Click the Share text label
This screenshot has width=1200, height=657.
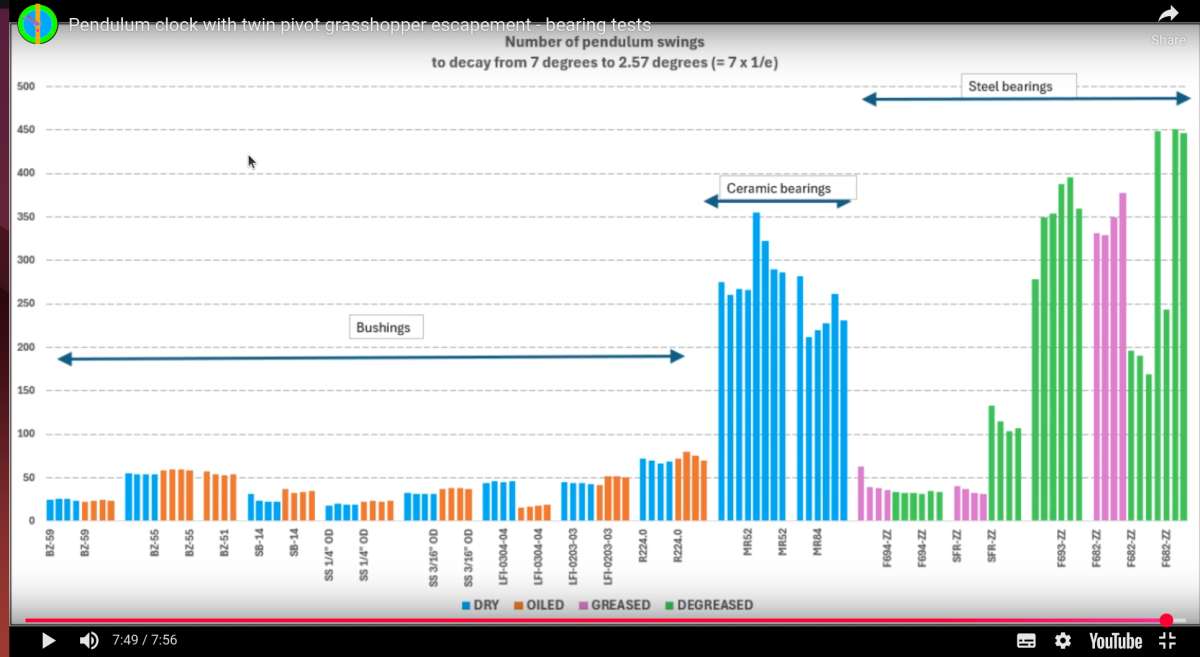[x=1169, y=40]
